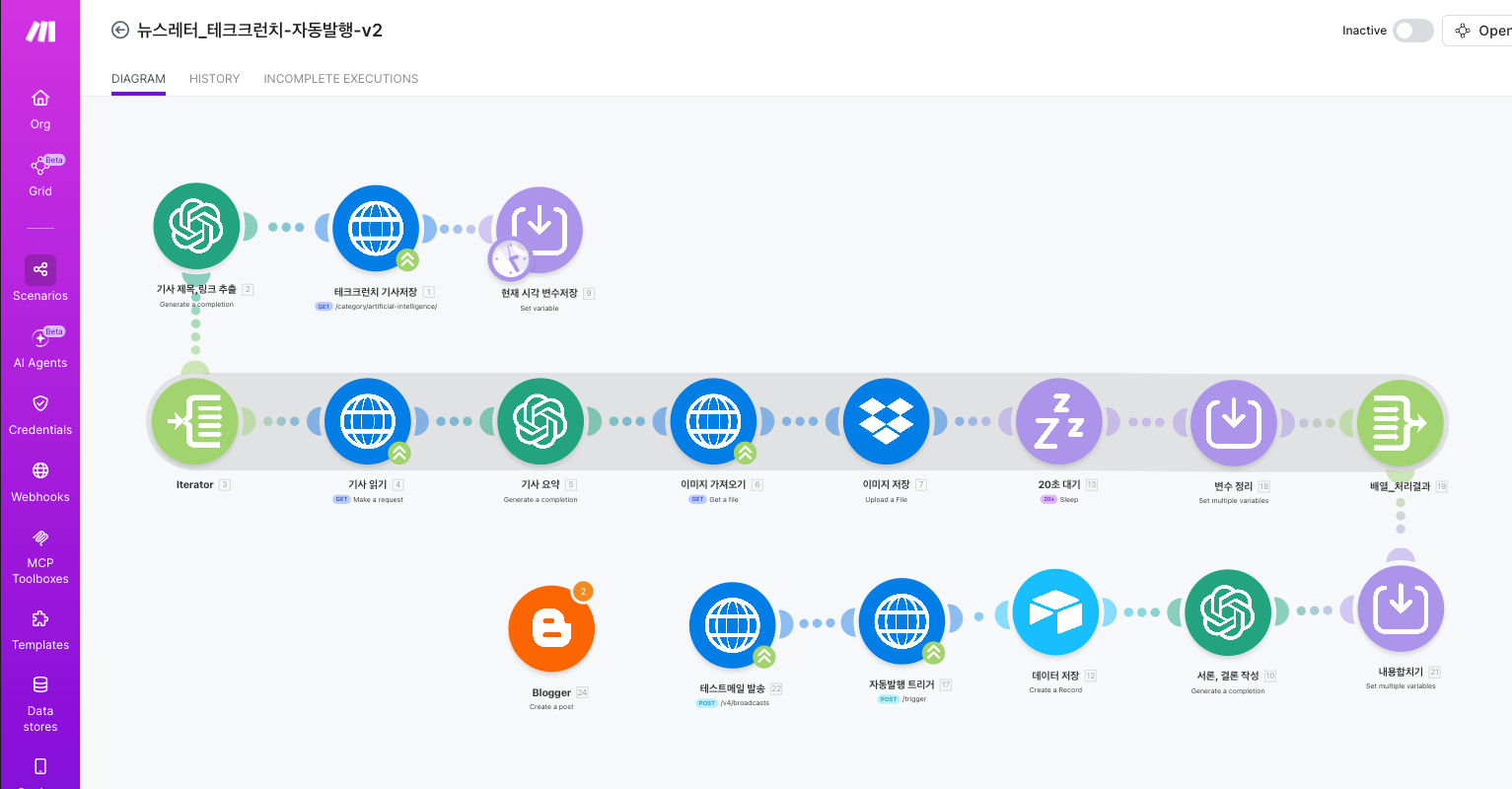1512x789 pixels.
Task: Open Credentials in the sidebar
Action: [40, 414]
